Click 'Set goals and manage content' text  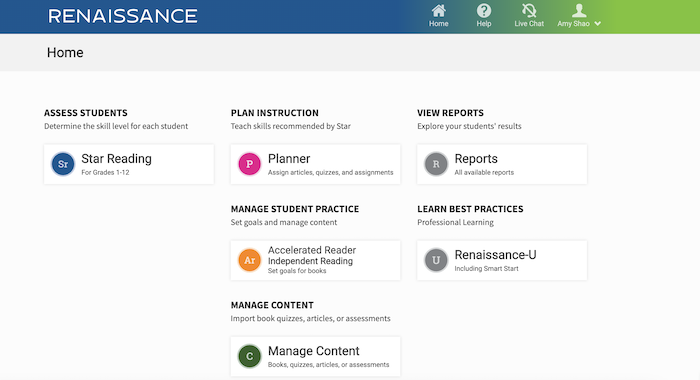(284, 222)
